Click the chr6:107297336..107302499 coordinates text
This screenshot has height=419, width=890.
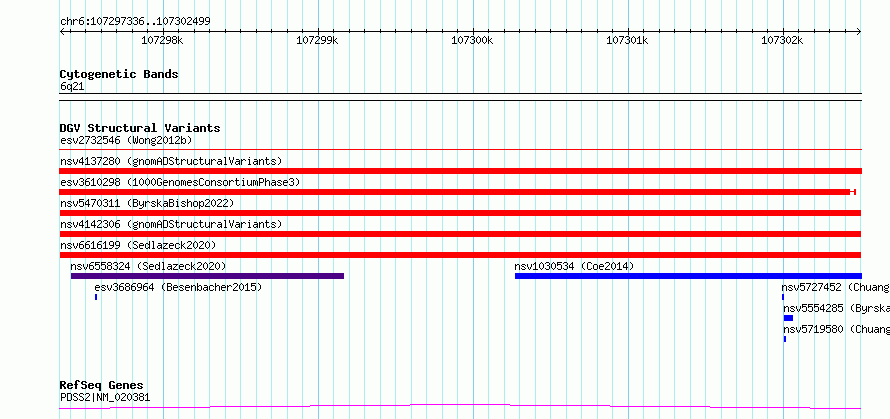[x=135, y=21]
